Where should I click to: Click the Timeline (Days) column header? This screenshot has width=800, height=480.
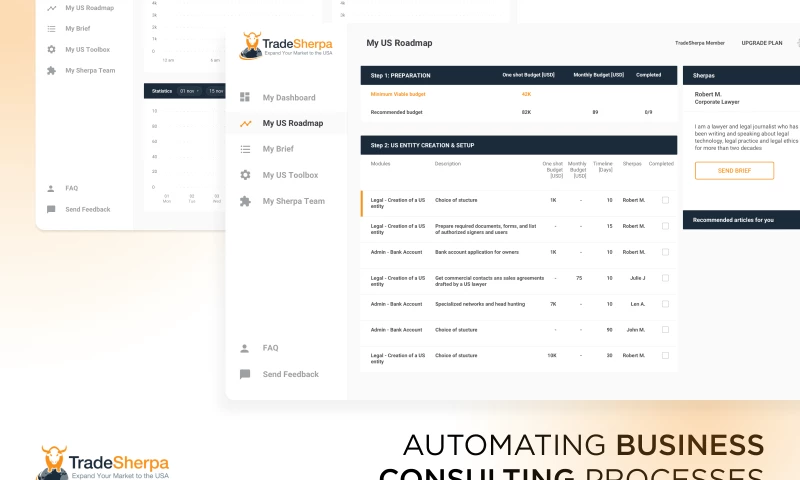tap(603, 167)
